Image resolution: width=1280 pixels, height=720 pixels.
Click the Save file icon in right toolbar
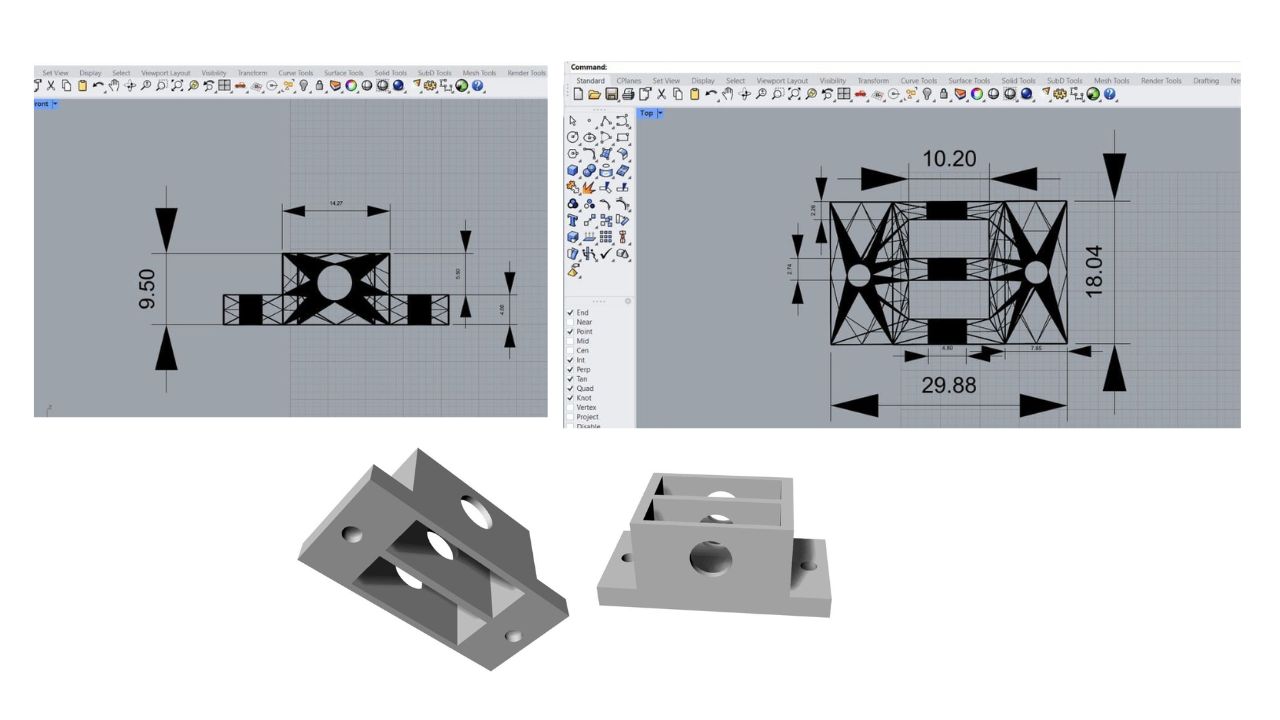[x=611, y=94]
